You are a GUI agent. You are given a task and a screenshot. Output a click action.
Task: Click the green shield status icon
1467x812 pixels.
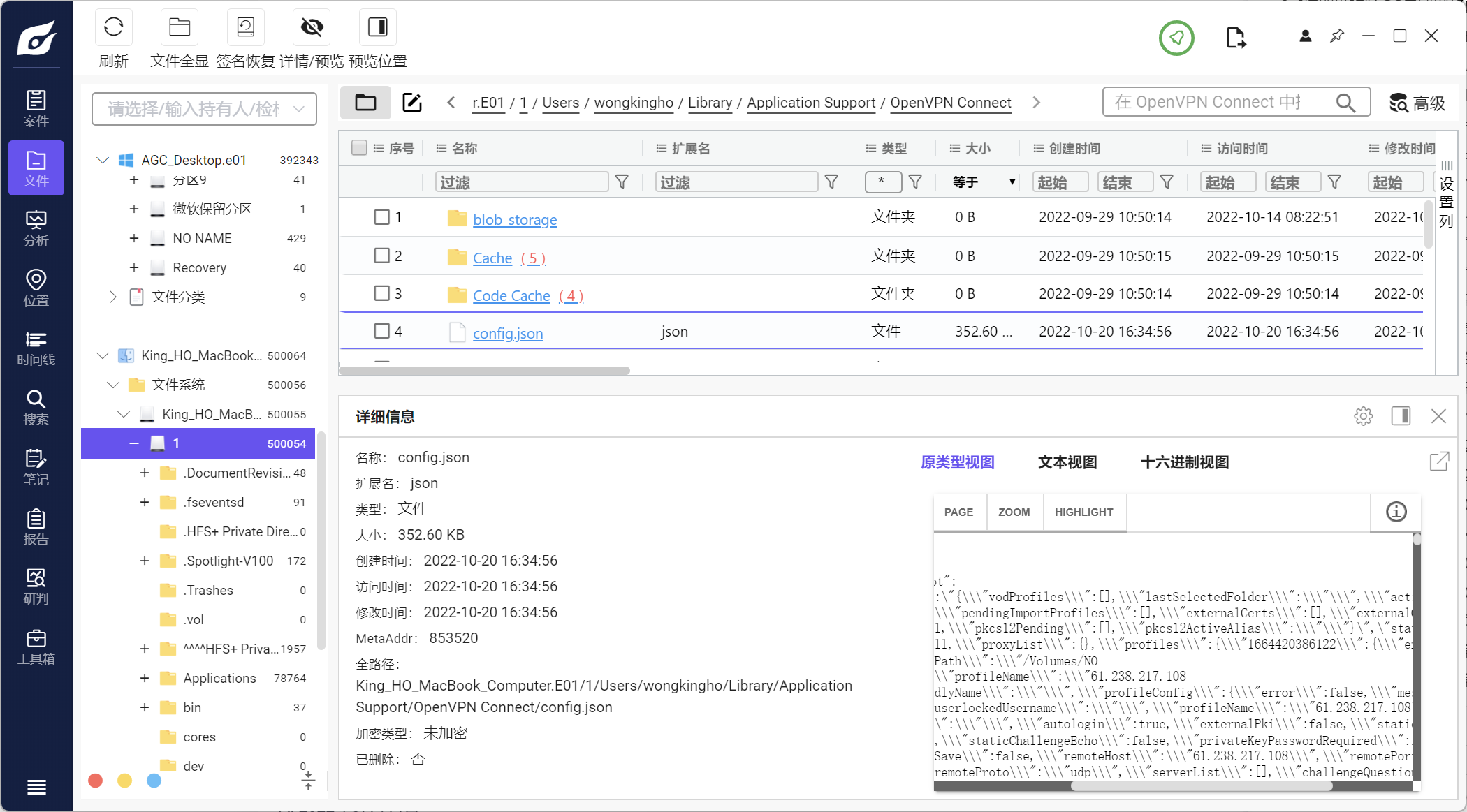click(1176, 37)
